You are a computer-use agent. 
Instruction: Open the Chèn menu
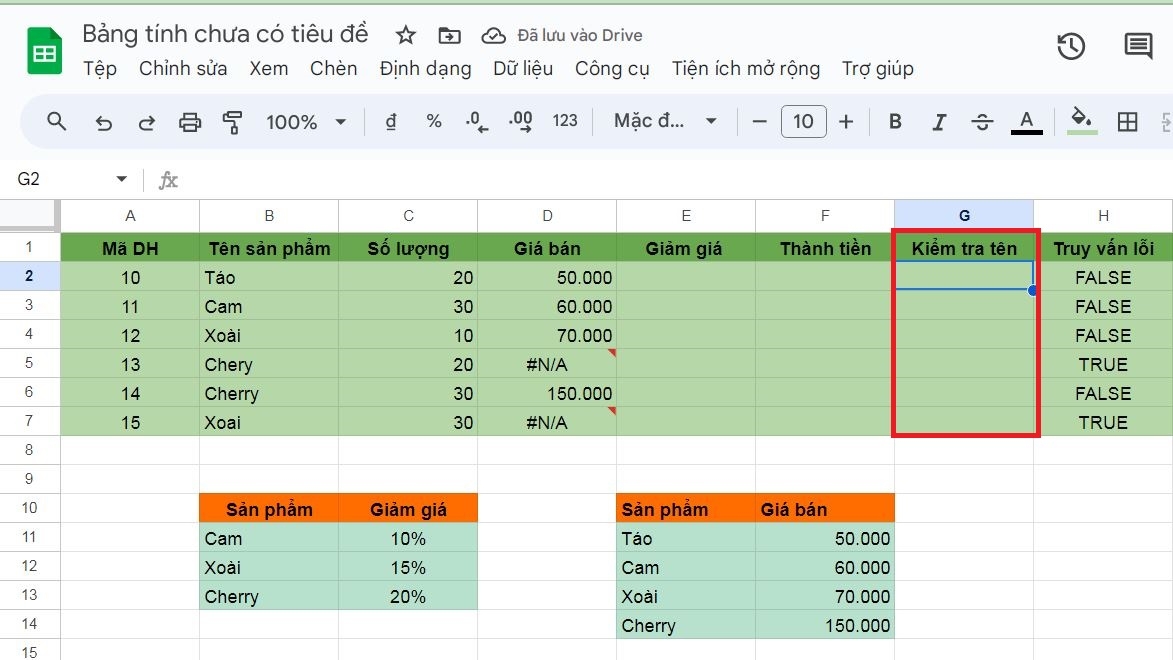point(334,69)
